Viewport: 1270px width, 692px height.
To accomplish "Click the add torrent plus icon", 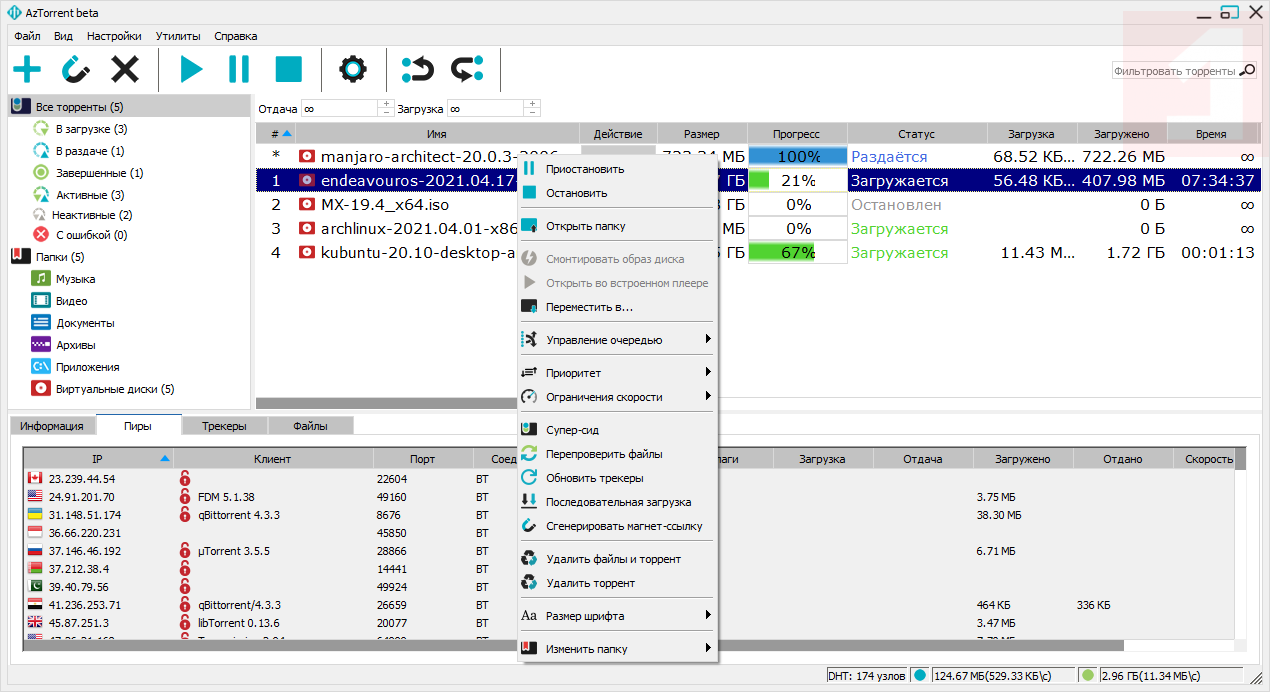I will 27,69.
